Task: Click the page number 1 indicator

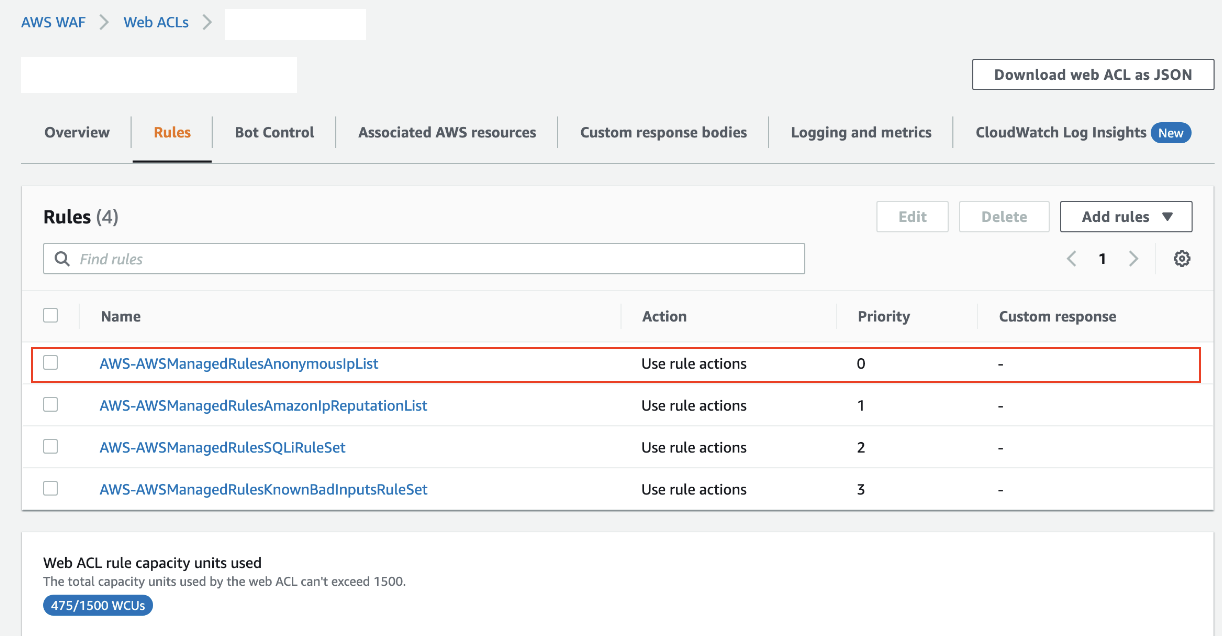Action: click(1102, 259)
